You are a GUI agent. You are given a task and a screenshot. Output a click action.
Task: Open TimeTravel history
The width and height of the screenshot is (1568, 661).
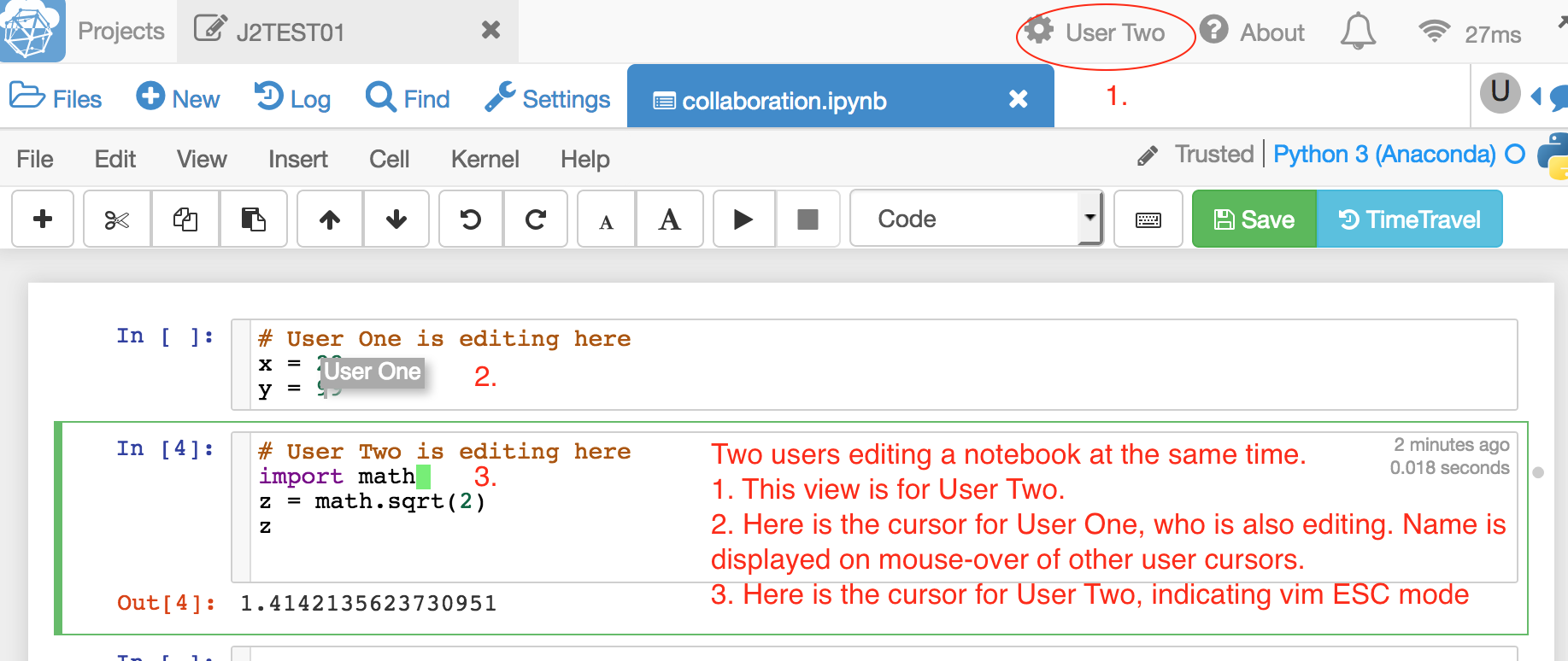coord(1409,219)
